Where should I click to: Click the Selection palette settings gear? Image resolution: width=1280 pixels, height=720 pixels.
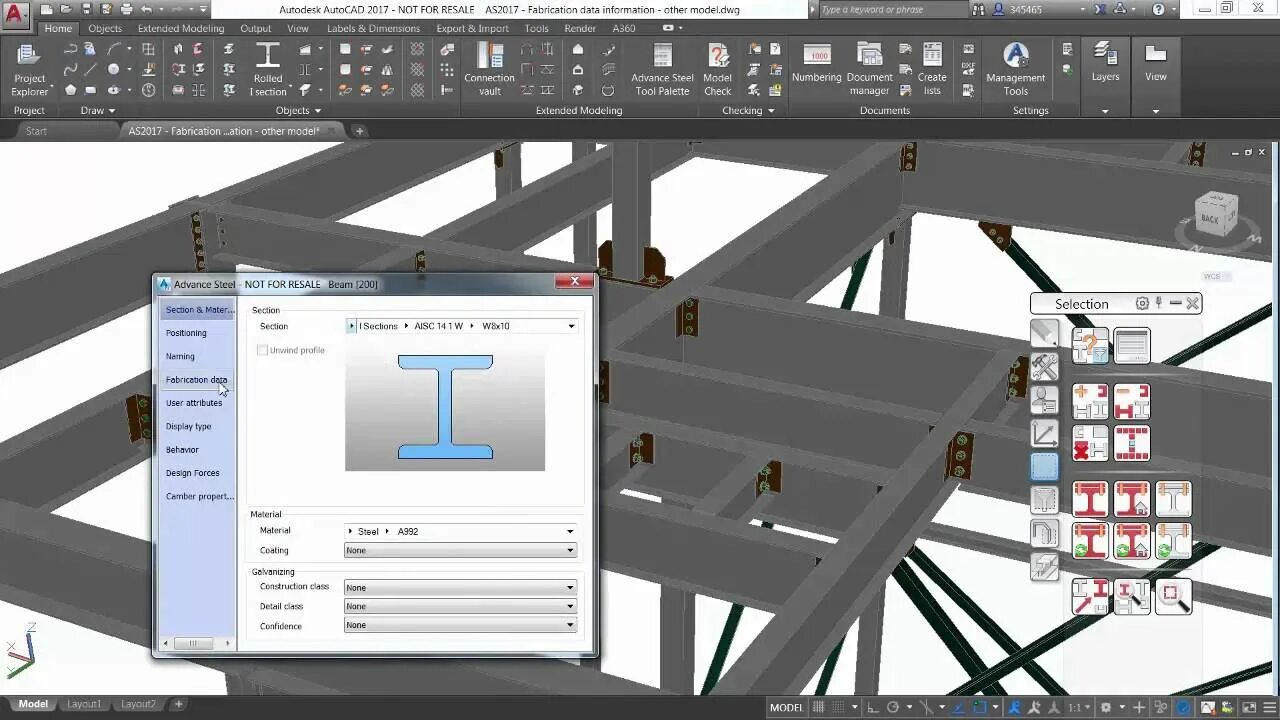point(1142,303)
